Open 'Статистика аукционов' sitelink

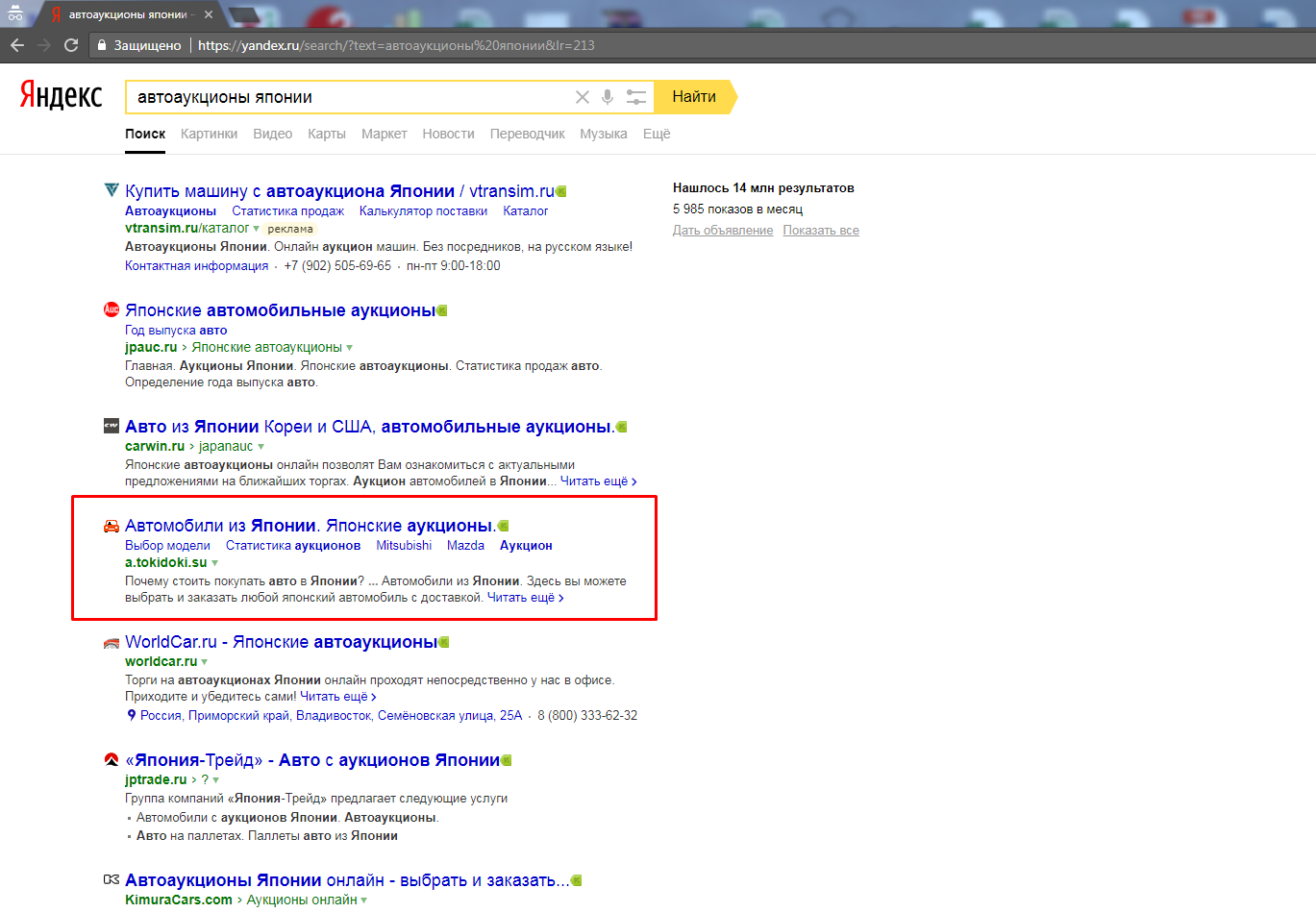point(293,545)
